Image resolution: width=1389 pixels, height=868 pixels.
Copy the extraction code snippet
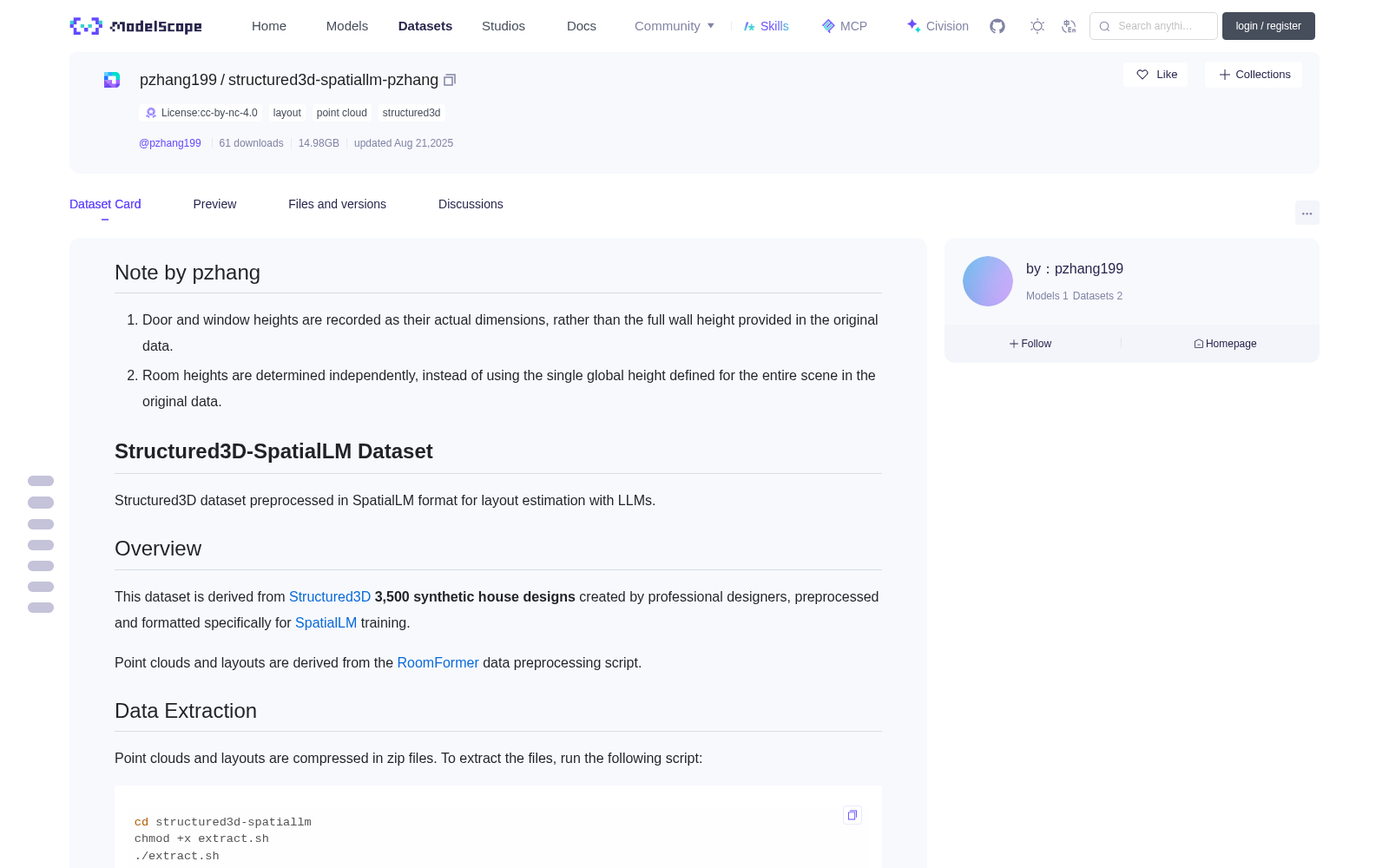point(852,815)
